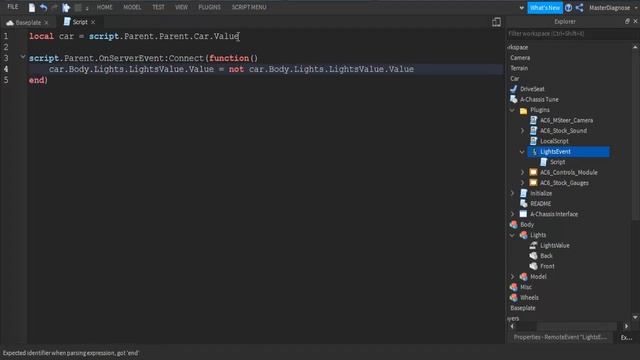
Task: Expand AC6_Stock_Sound
Action: click(x=522, y=131)
